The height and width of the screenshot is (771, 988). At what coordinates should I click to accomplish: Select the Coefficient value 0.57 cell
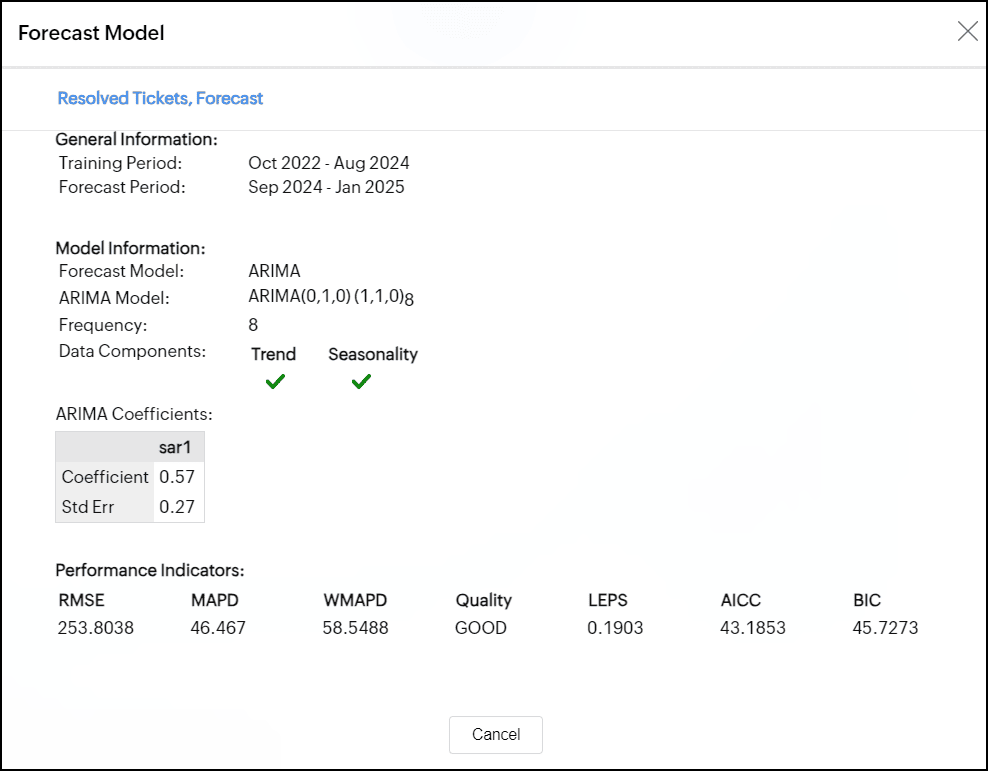tap(177, 477)
